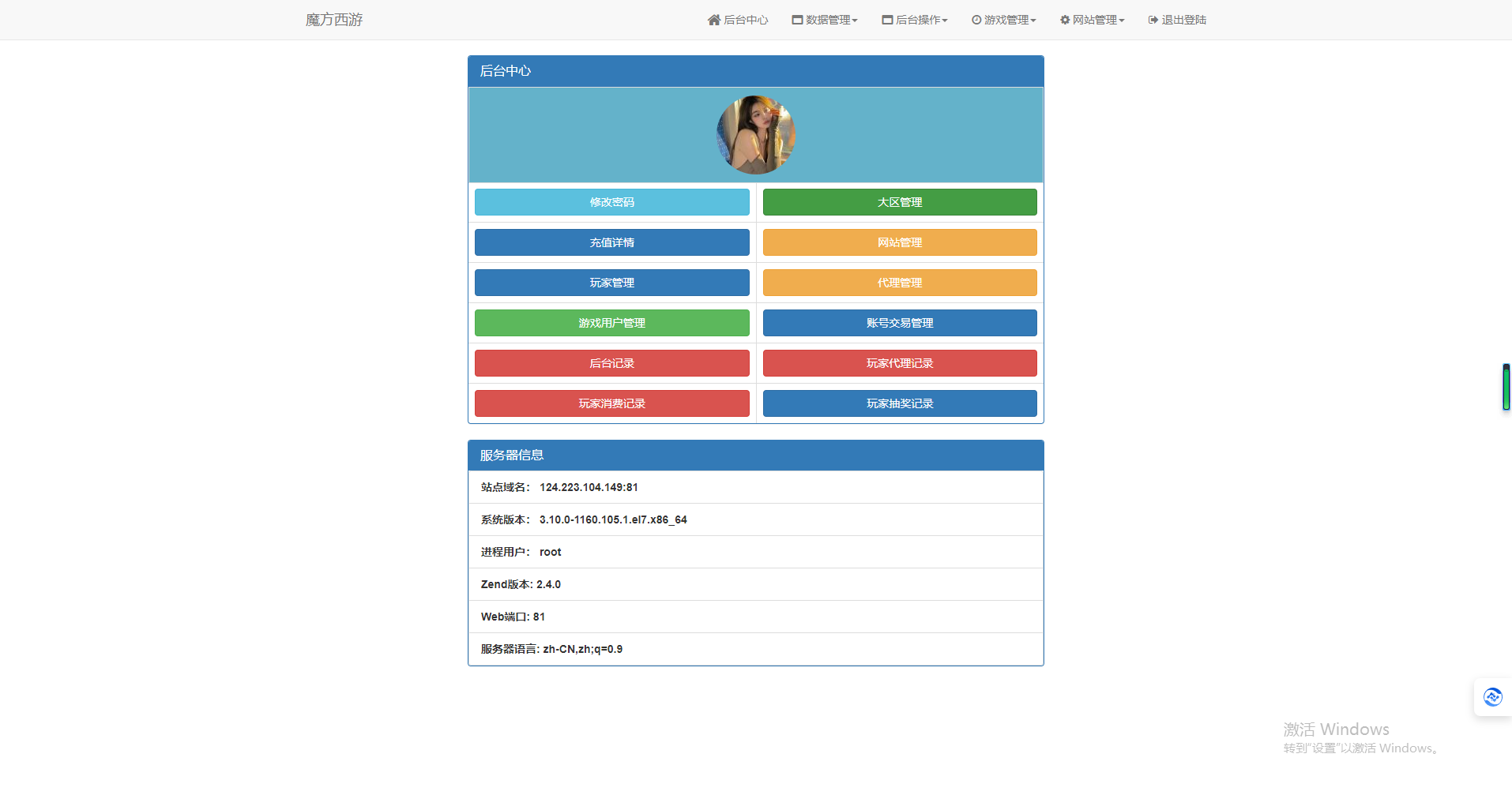Click the 魔方西游 brand link
The image size is (1512, 795).
(334, 20)
